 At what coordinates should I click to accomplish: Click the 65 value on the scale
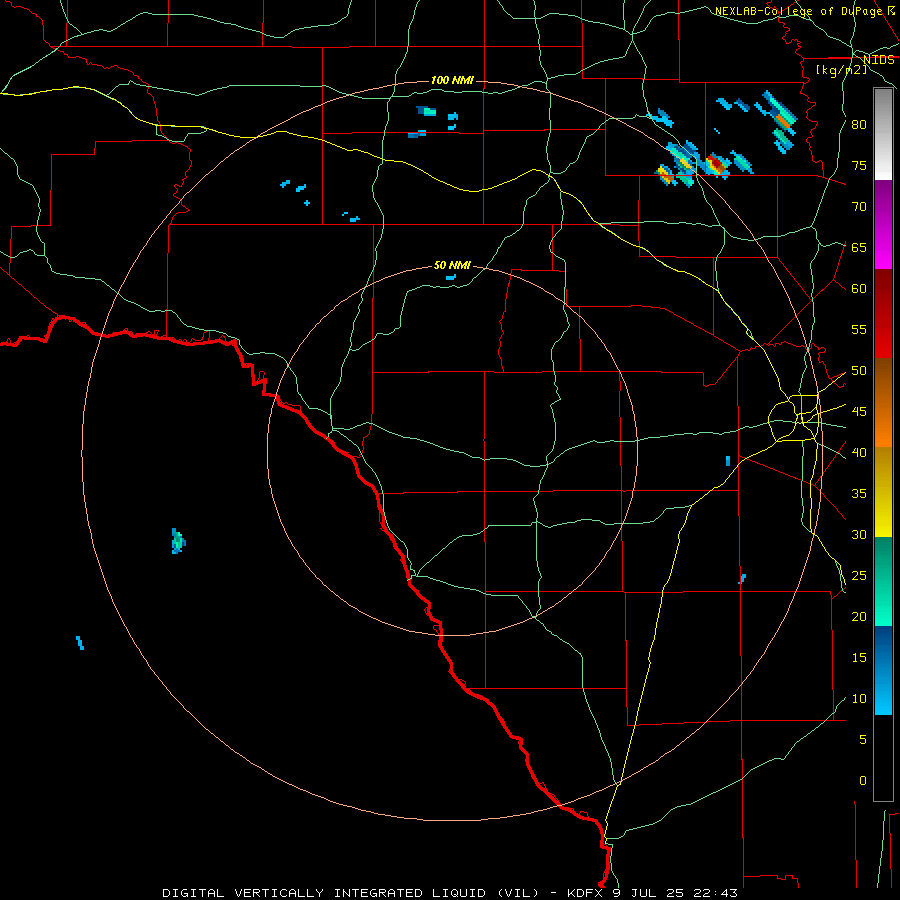pos(859,247)
